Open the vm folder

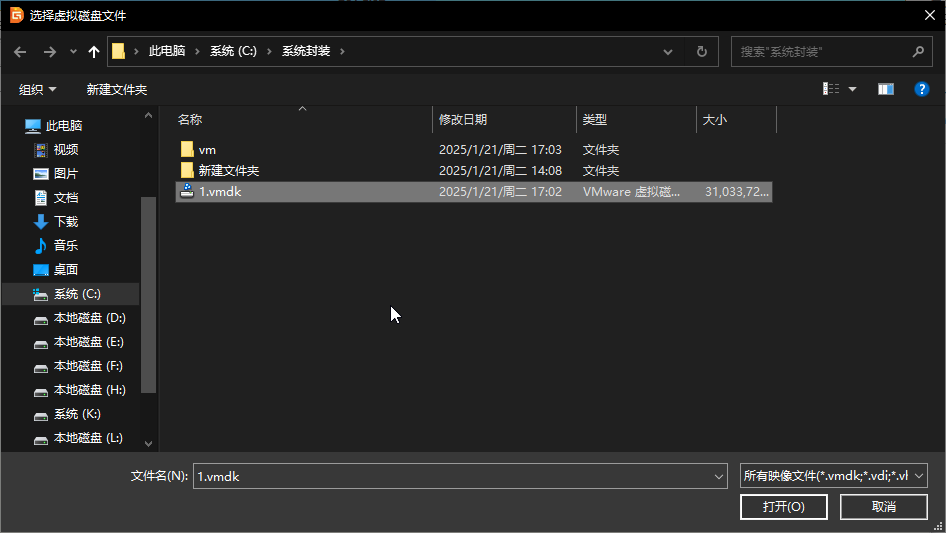tap(207, 150)
